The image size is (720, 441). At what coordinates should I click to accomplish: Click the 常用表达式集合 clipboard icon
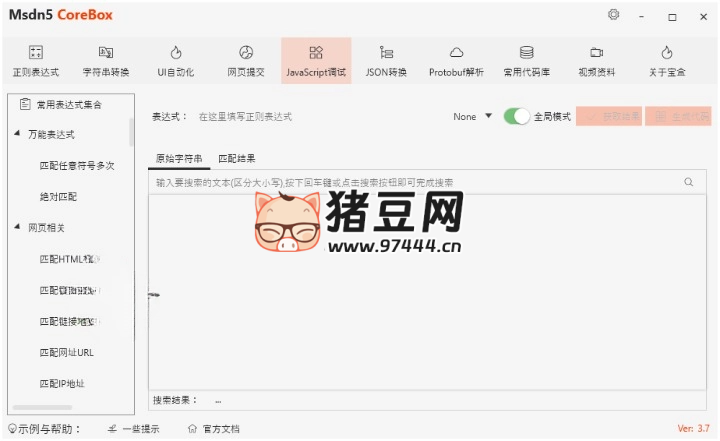25,104
